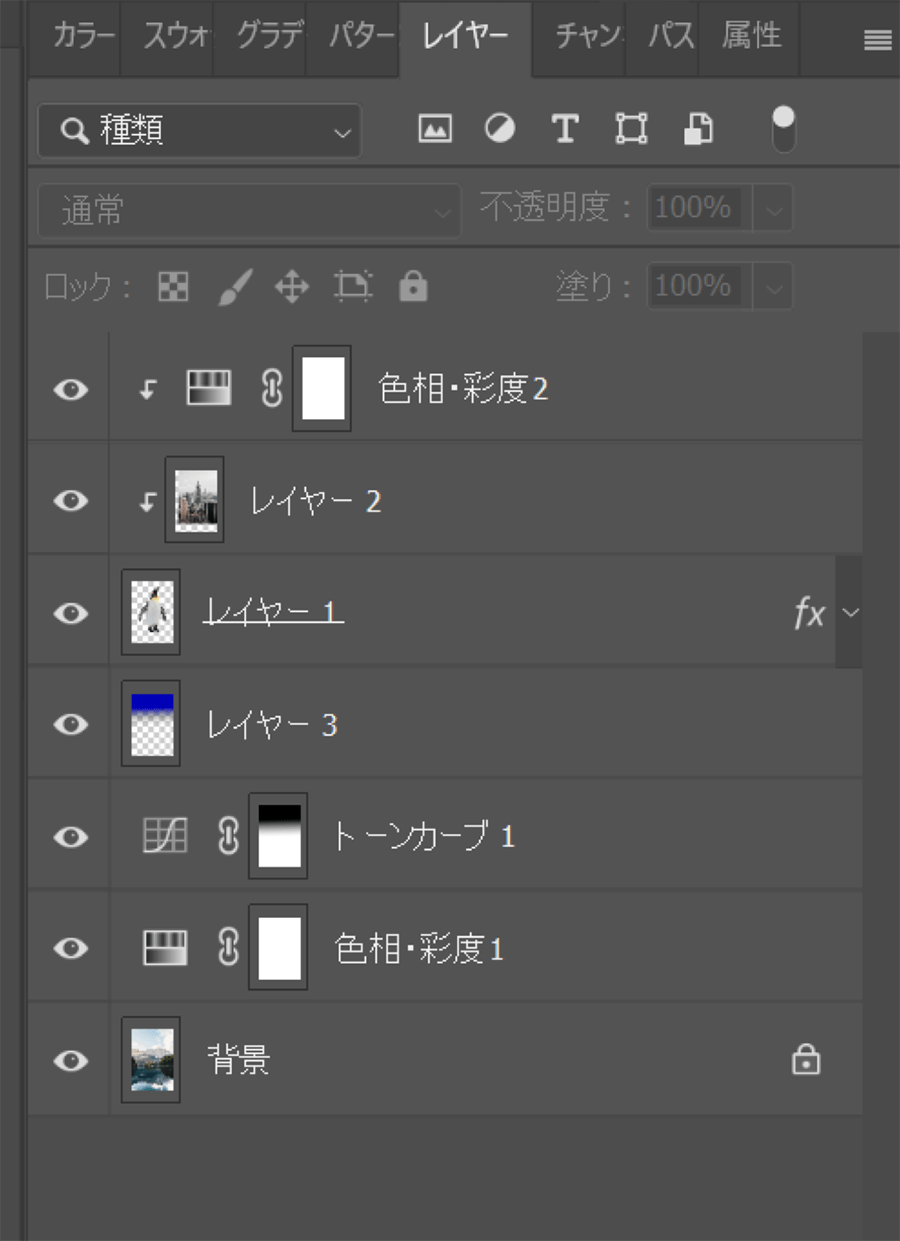Viewport: 900px width, 1241px height.
Task: Switch to the チャンネル tab
Action: [588, 37]
